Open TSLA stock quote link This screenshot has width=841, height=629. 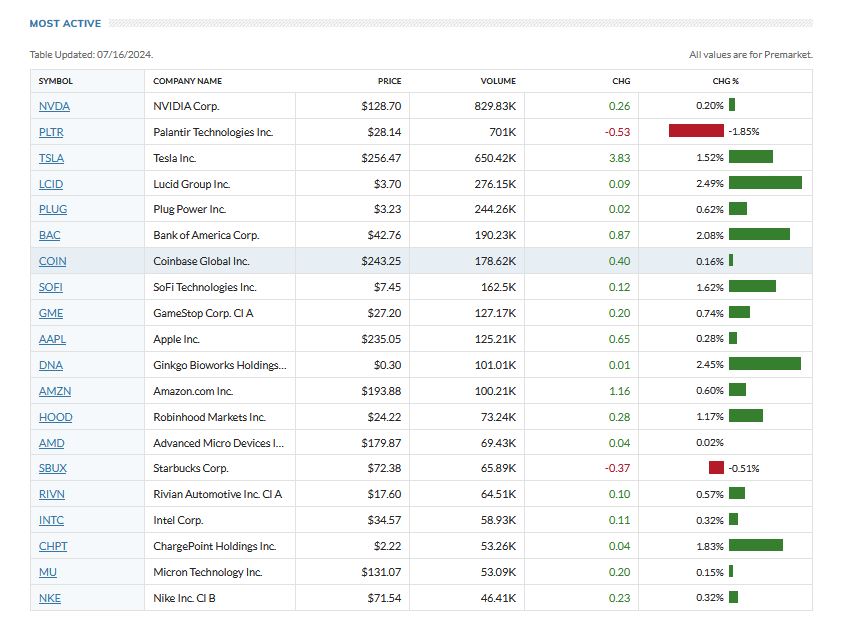(x=52, y=158)
